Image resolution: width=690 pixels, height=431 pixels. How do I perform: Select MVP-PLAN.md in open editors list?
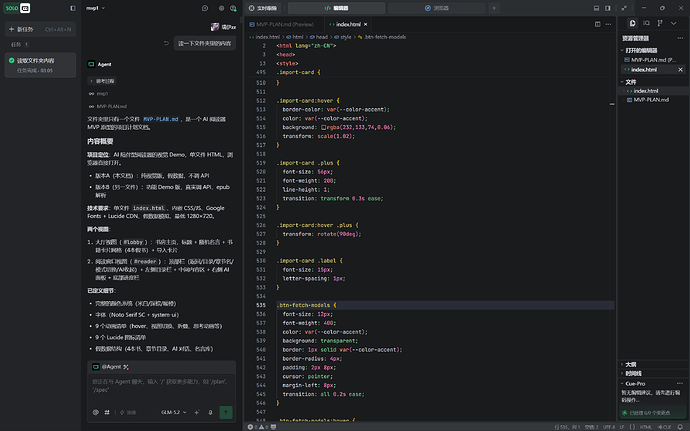click(x=653, y=60)
